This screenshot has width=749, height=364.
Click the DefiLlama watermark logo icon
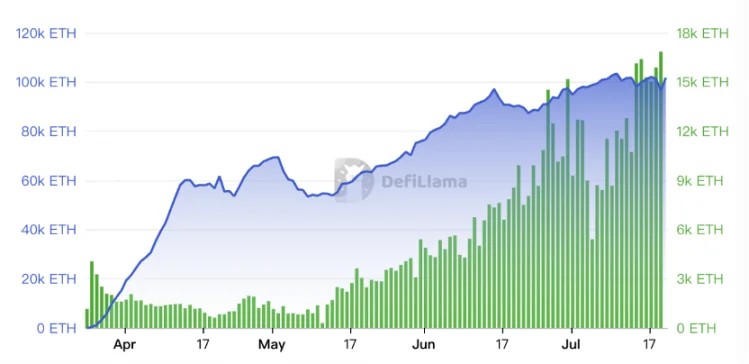tap(354, 181)
